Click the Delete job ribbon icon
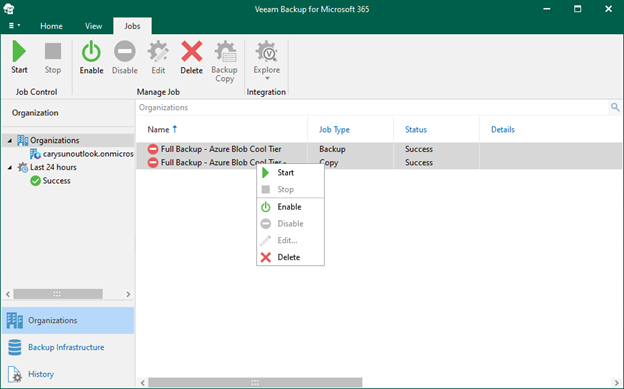Viewport: 624px width, 389px height. 191,51
